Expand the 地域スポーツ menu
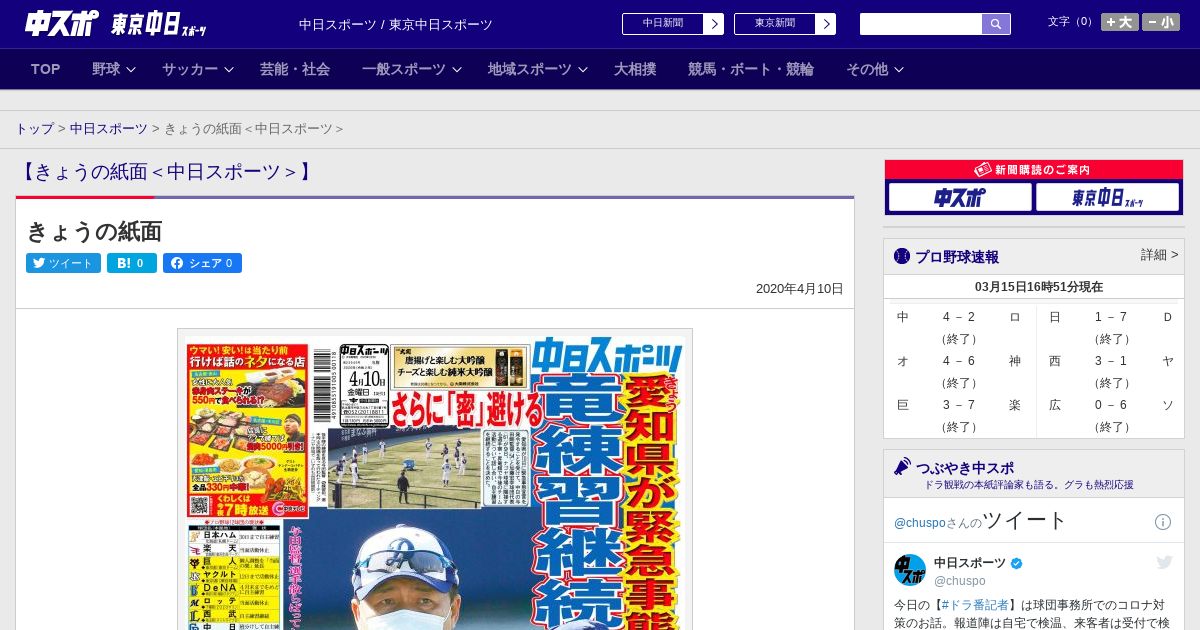Image resolution: width=1200 pixels, height=630 pixels. click(538, 69)
